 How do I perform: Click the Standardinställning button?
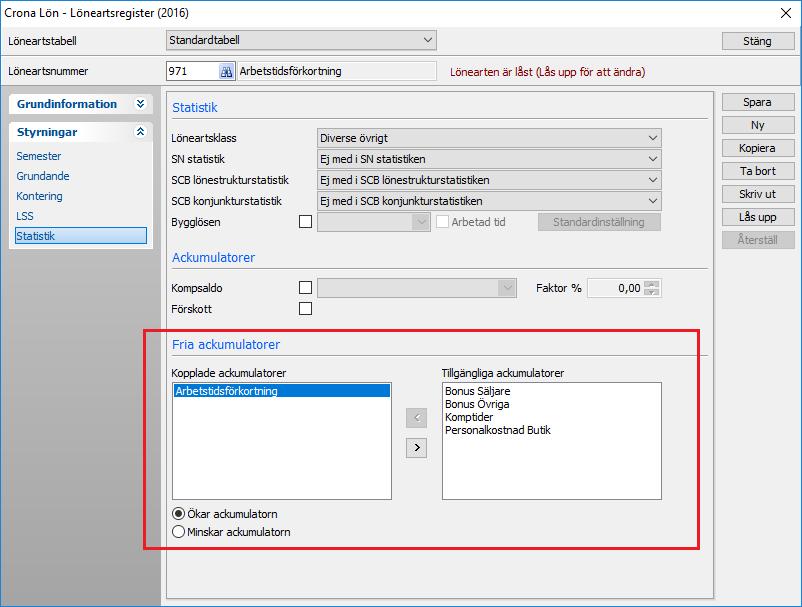(599, 222)
